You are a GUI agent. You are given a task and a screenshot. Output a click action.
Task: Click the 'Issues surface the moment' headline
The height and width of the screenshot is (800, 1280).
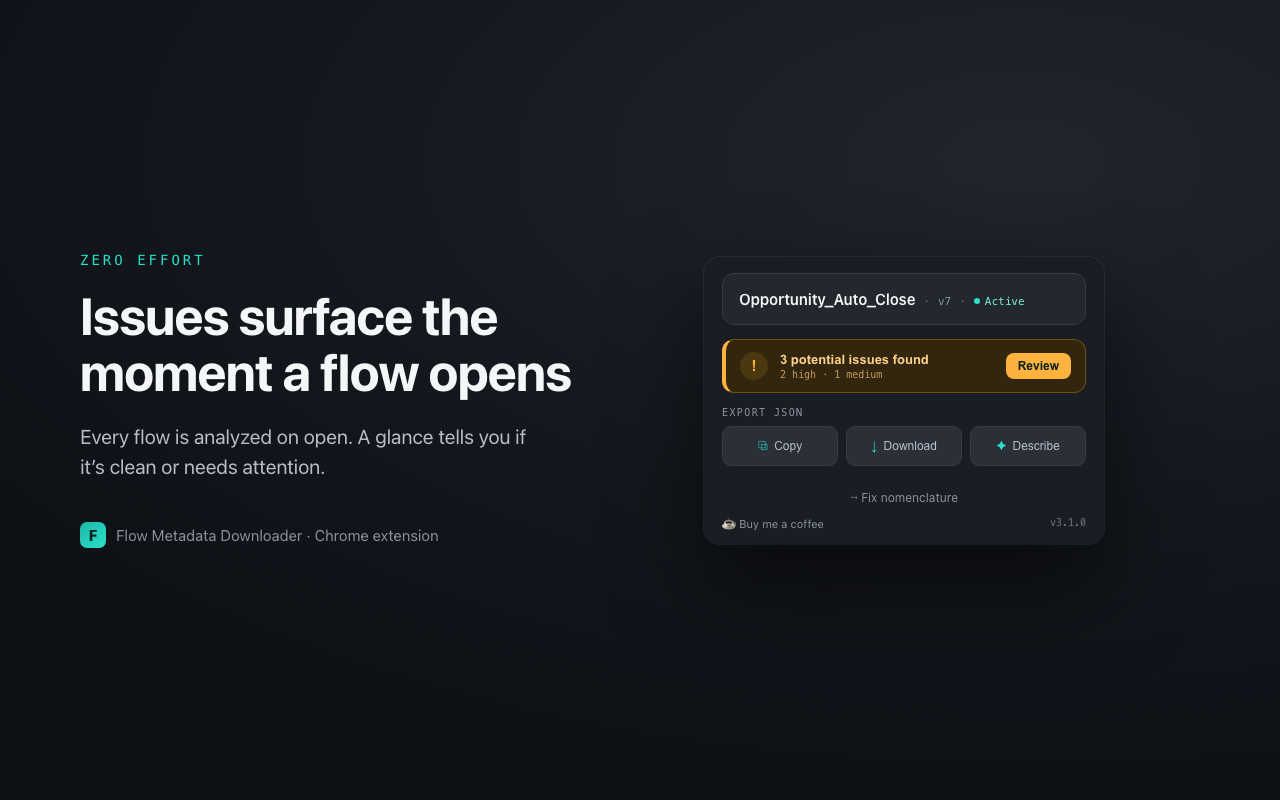tap(325, 346)
